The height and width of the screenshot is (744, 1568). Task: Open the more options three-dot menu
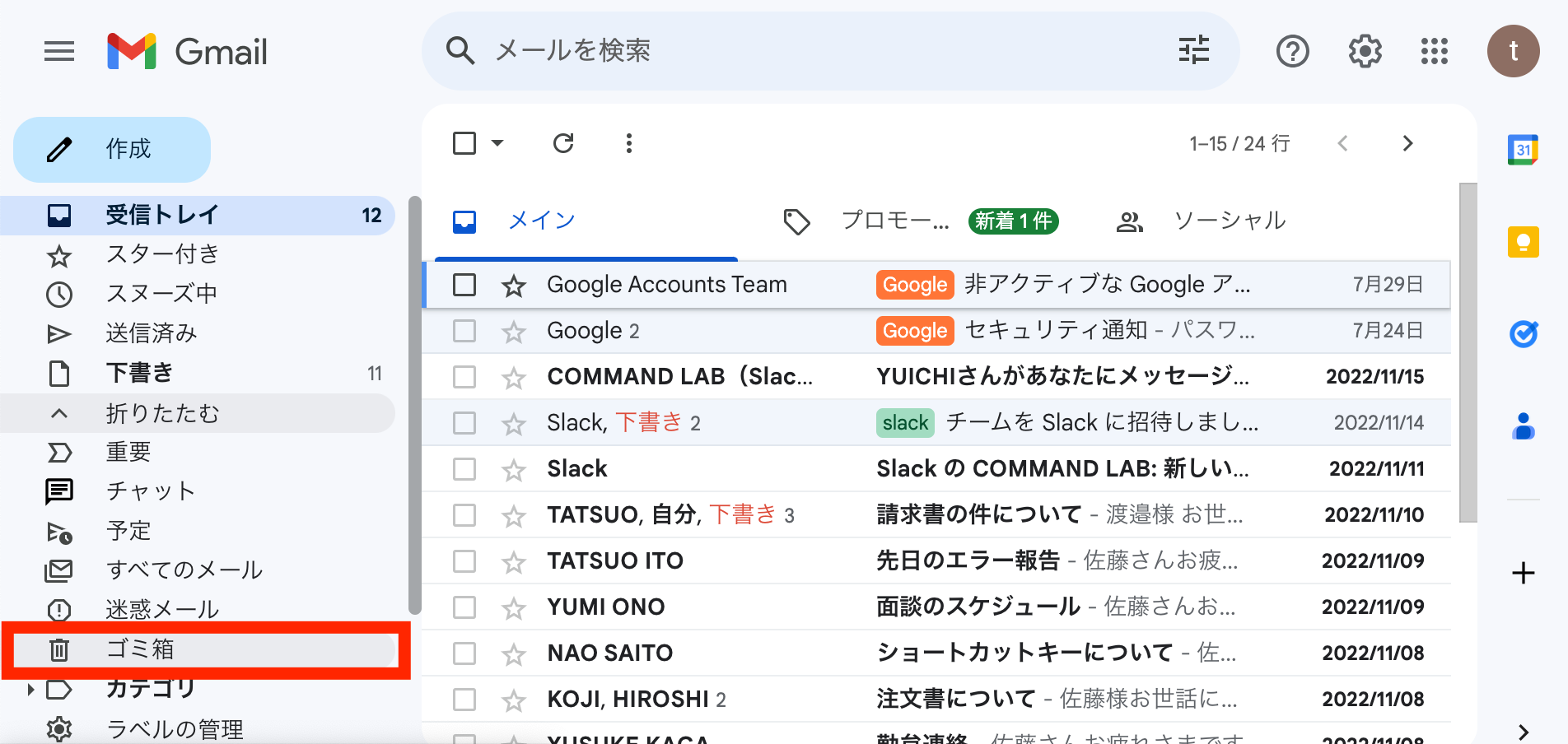[x=629, y=143]
